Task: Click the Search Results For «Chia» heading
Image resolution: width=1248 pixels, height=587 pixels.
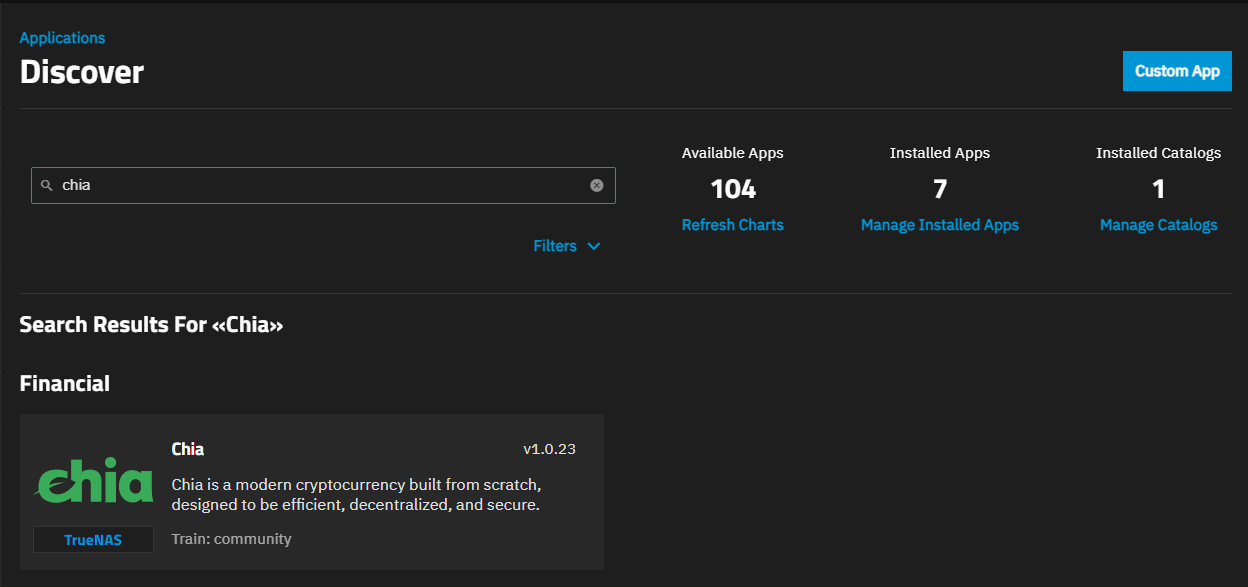Action: point(152,325)
